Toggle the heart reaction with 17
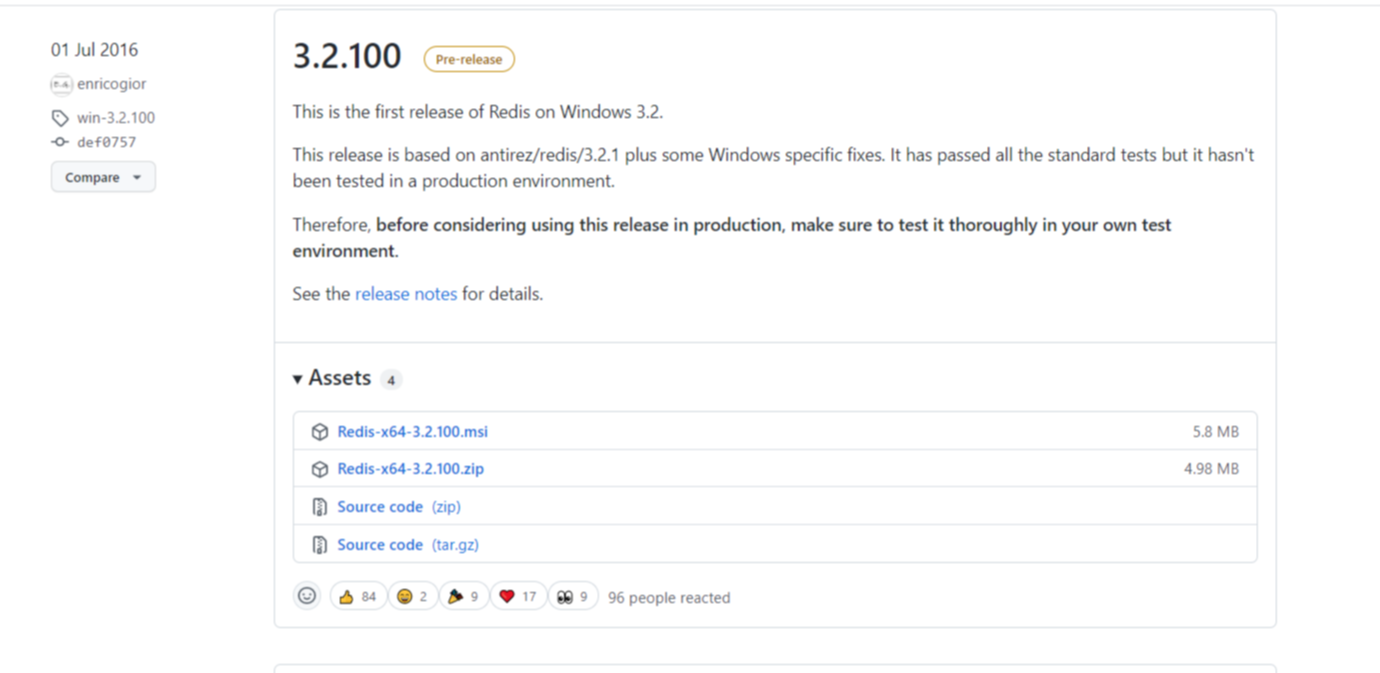The width and height of the screenshot is (1380, 673). pyautogui.click(x=518, y=596)
